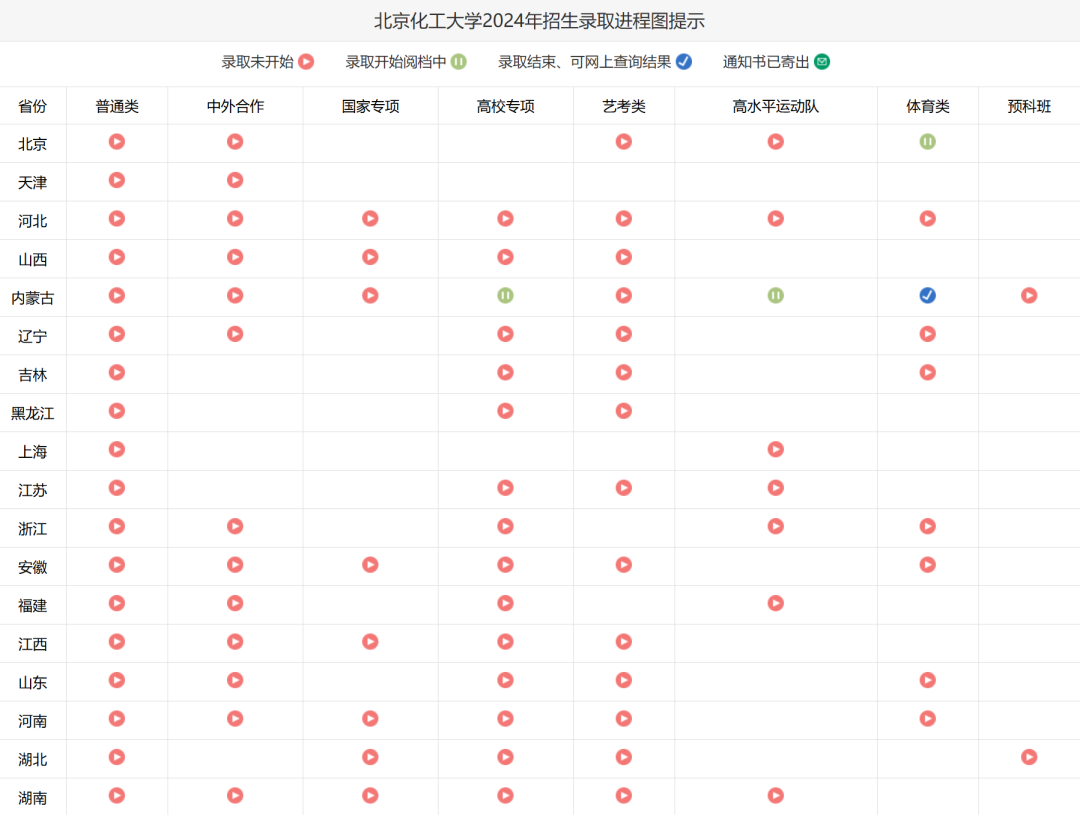Viewport: 1080px width, 815px height.
Task: Click the 录取结束、可网上查询结果 legend label
Action: (x=584, y=62)
